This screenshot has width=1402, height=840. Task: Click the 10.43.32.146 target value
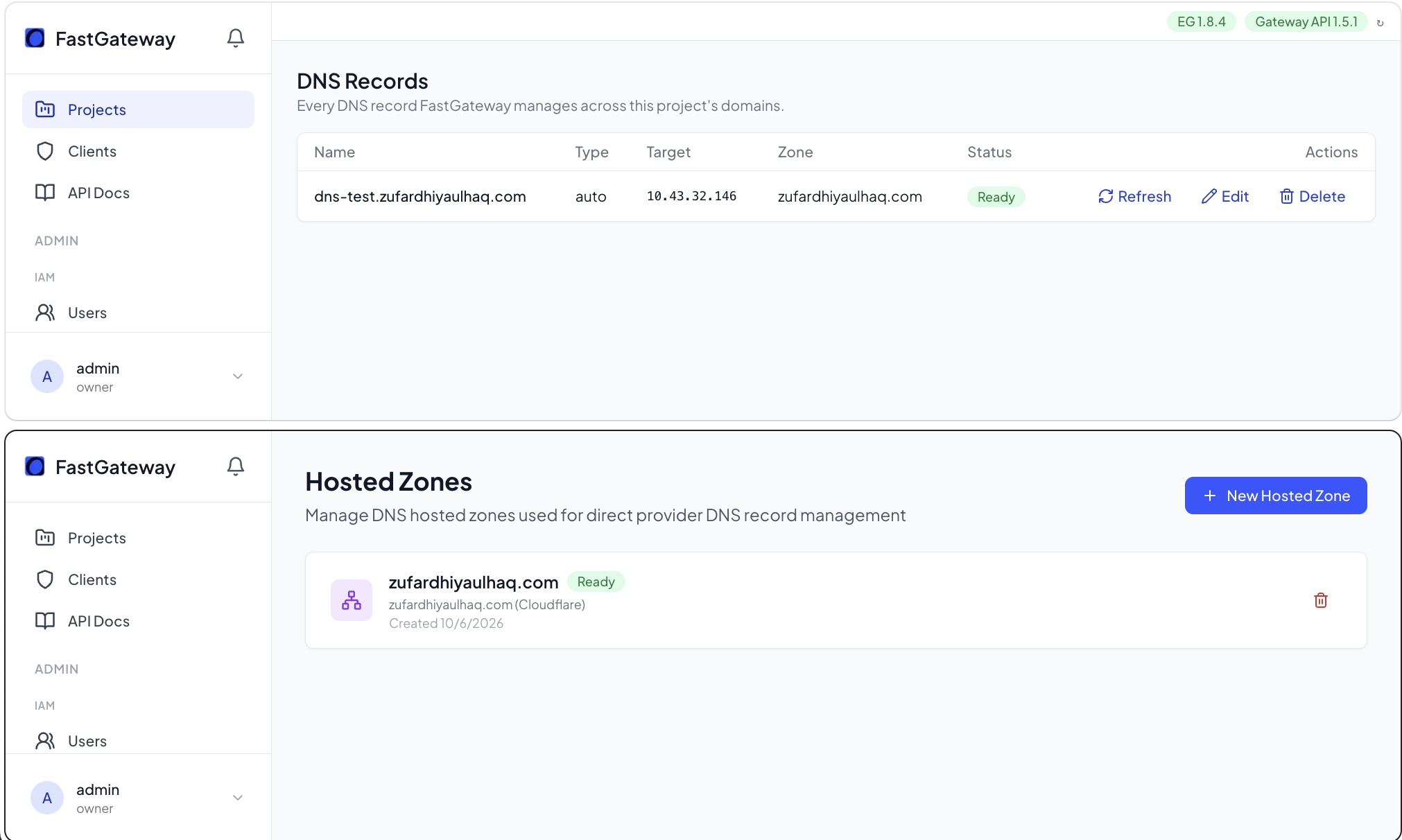(691, 196)
